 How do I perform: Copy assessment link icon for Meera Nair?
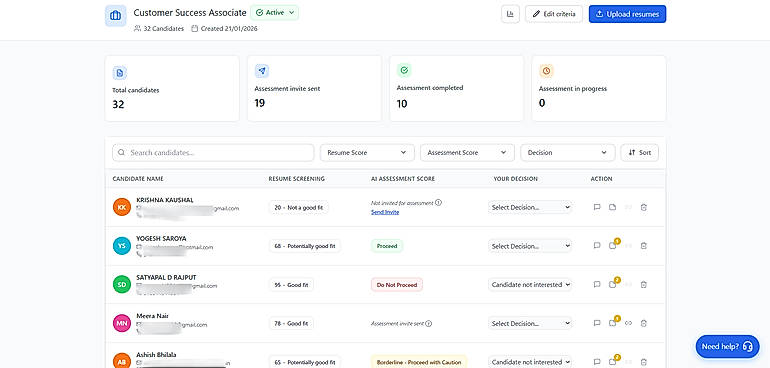628,323
